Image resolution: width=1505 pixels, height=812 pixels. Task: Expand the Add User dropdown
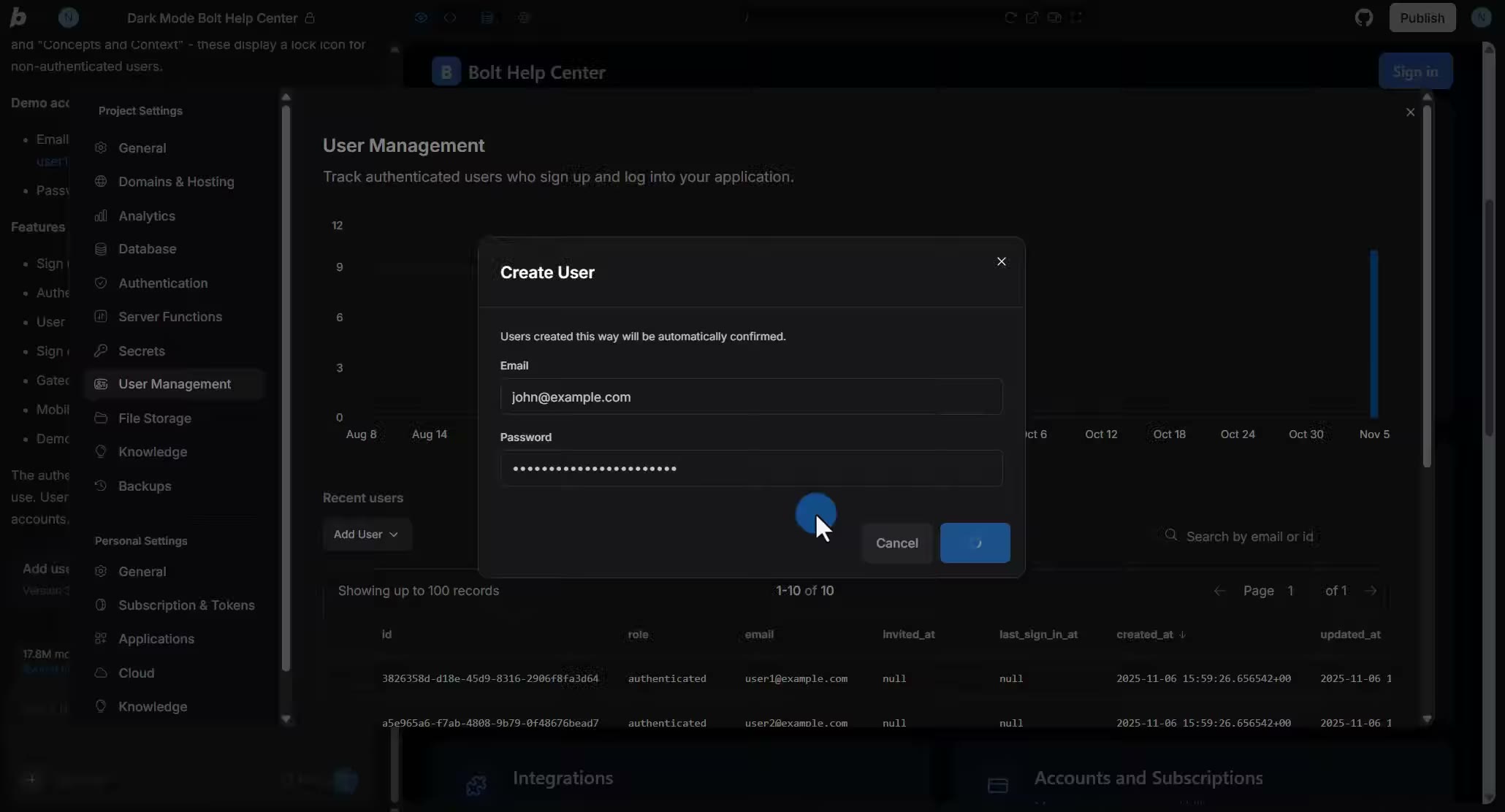pyautogui.click(x=367, y=535)
